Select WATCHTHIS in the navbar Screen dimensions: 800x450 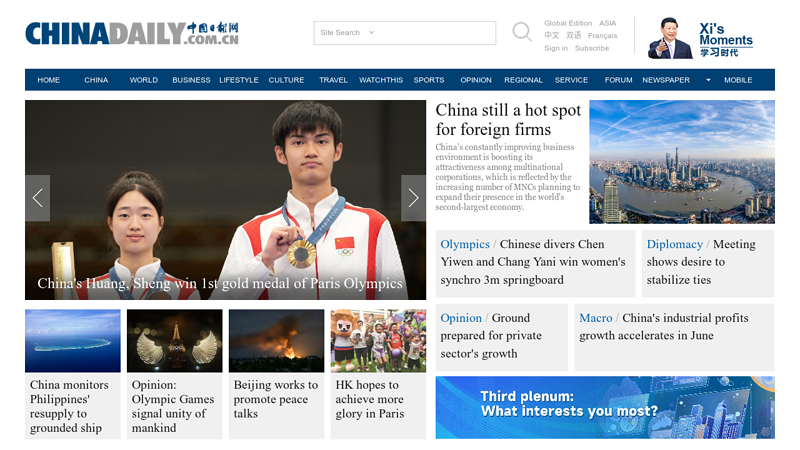pos(381,80)
